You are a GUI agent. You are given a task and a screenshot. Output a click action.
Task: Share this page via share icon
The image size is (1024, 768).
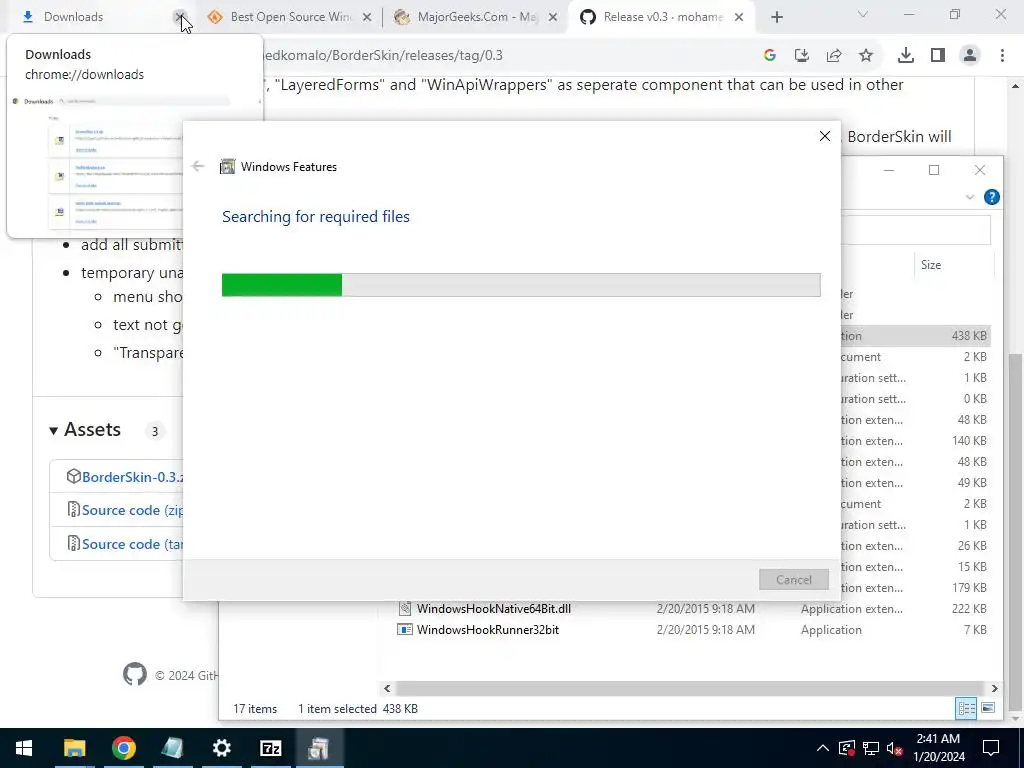point(834,56)
